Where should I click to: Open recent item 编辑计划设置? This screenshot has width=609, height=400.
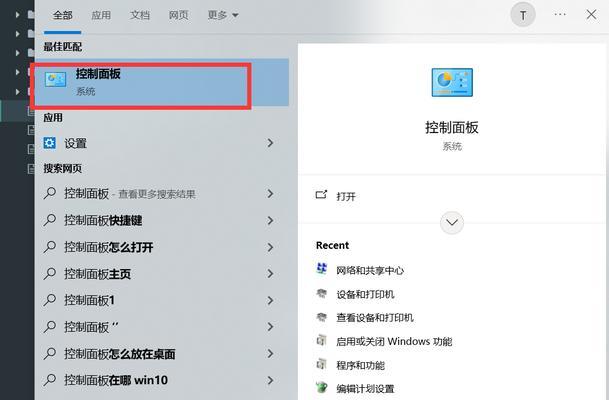coord(365,388)
